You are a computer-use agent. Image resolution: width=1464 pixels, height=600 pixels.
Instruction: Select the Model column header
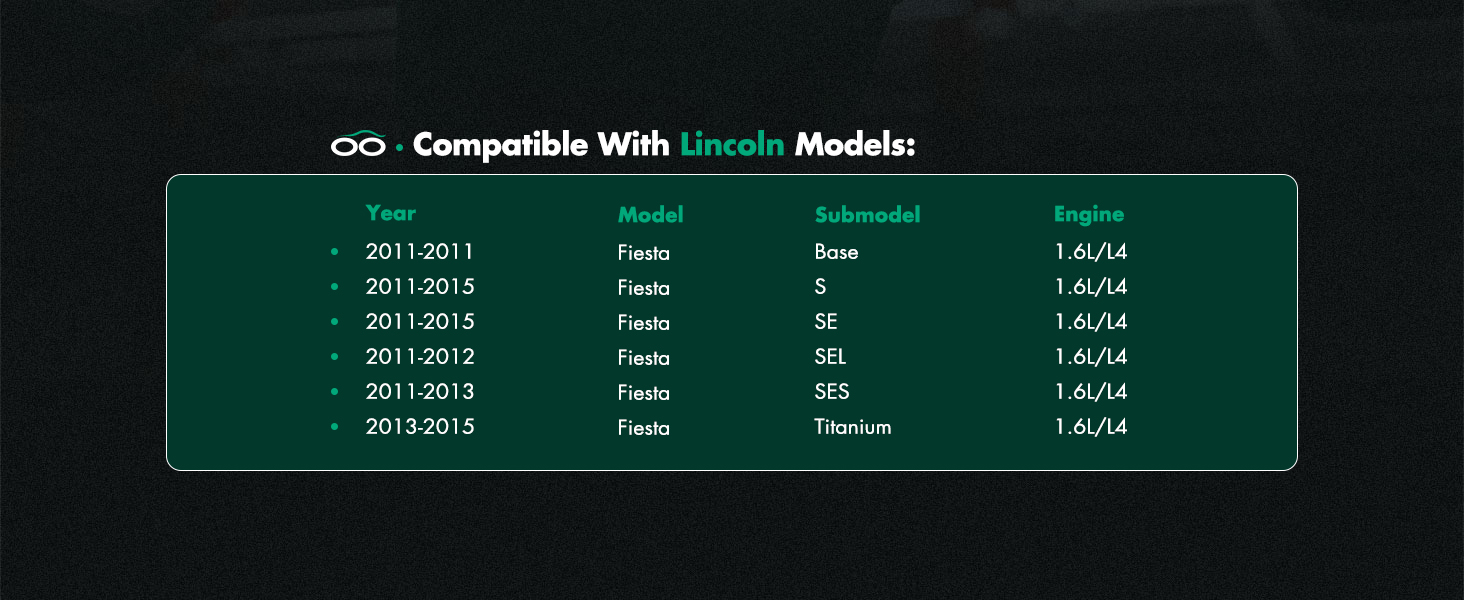pos(650,215)
